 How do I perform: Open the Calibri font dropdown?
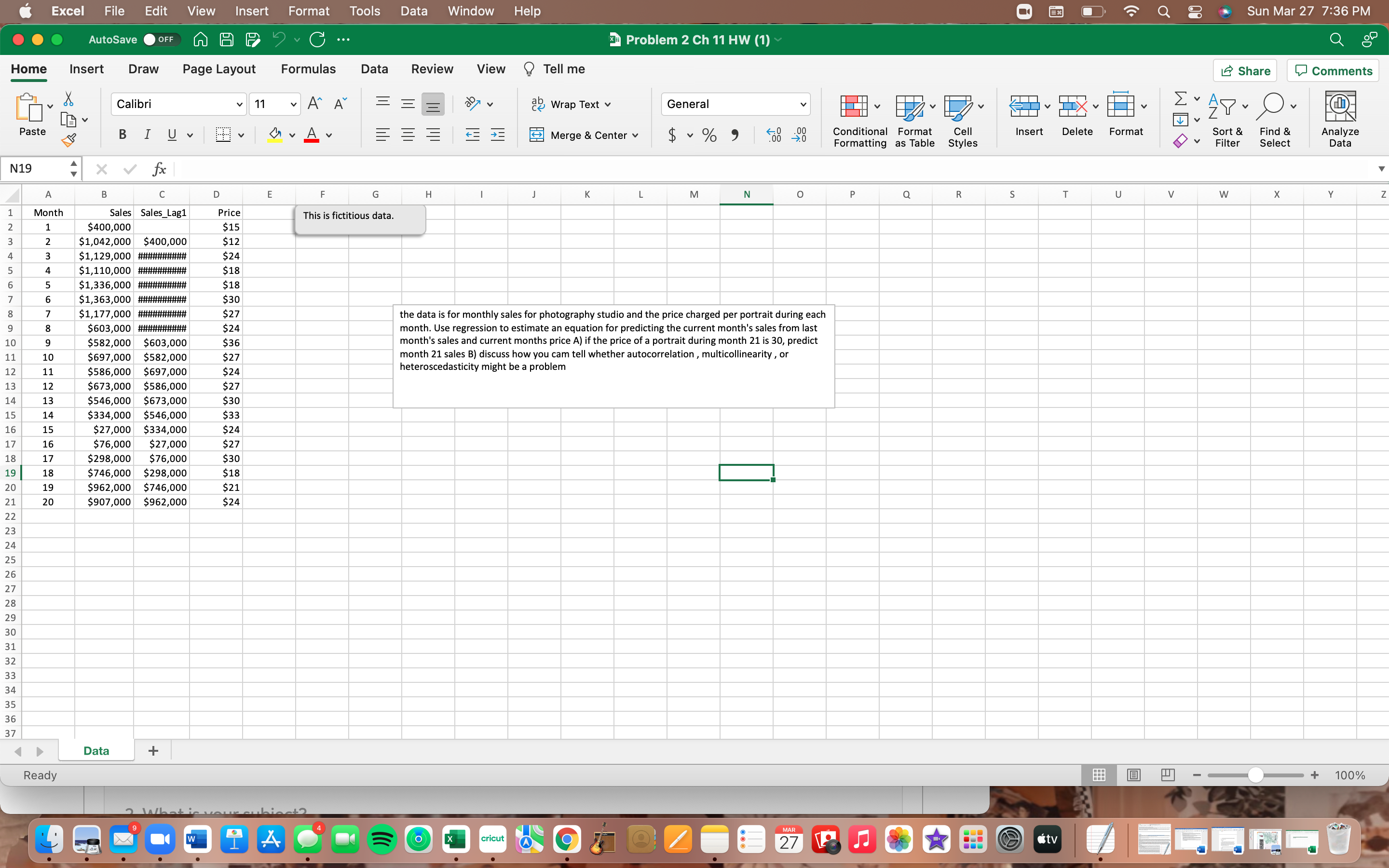click(x=239, y=104)
